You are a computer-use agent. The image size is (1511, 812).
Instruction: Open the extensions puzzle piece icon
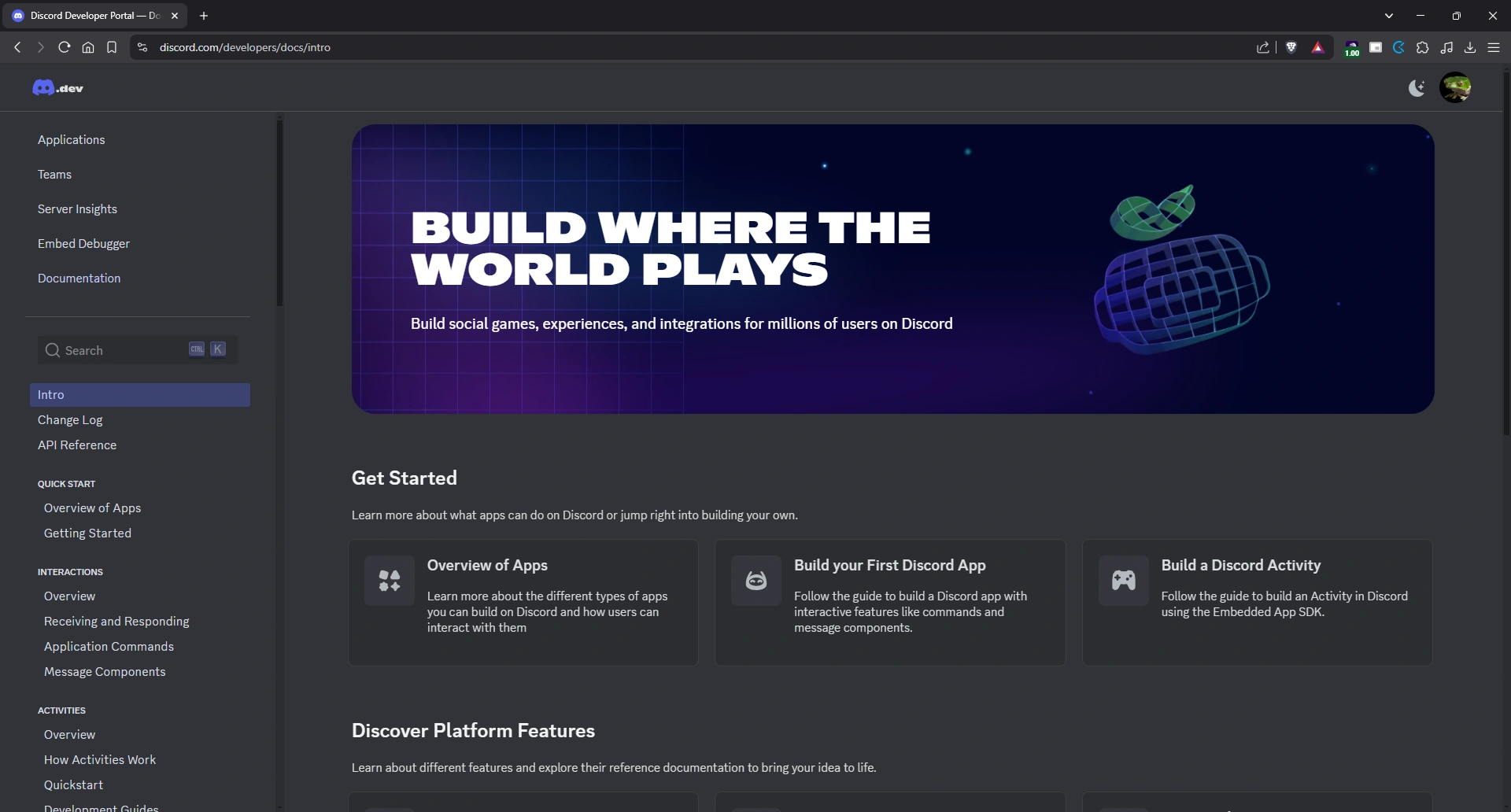coord(1423,47)
